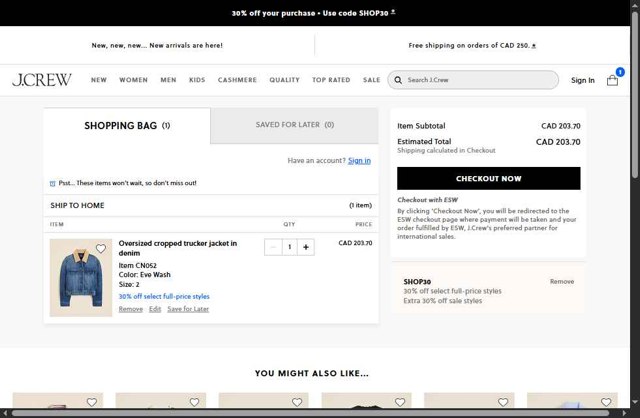Remove the SHOP30 promo code

562,282
